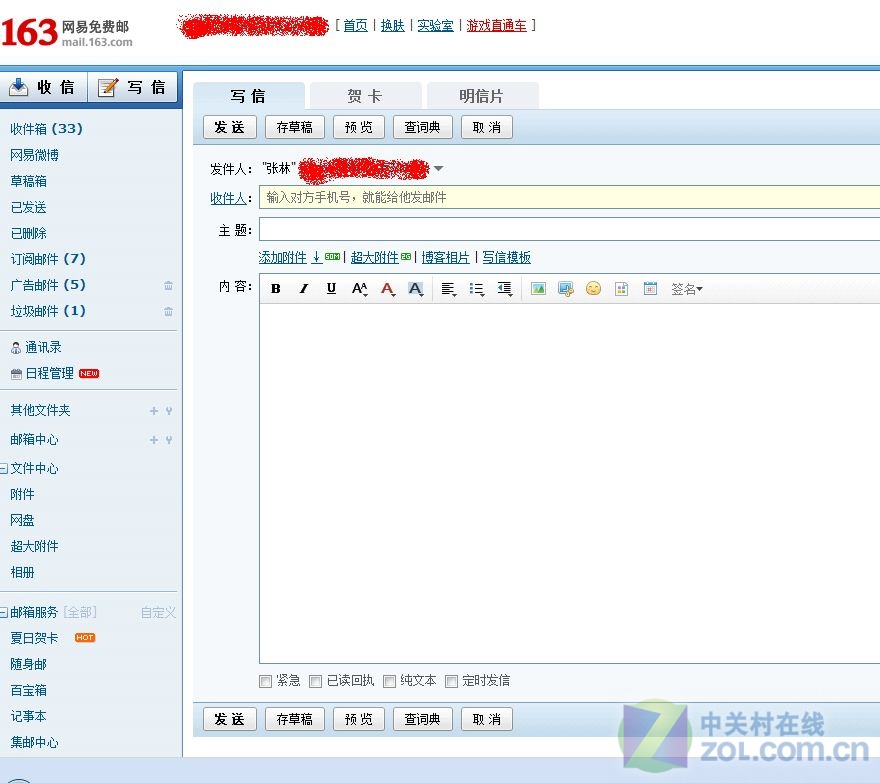Select the insert calendar icon in toolbar
The image size is (880, 783).
click(649, 289)
